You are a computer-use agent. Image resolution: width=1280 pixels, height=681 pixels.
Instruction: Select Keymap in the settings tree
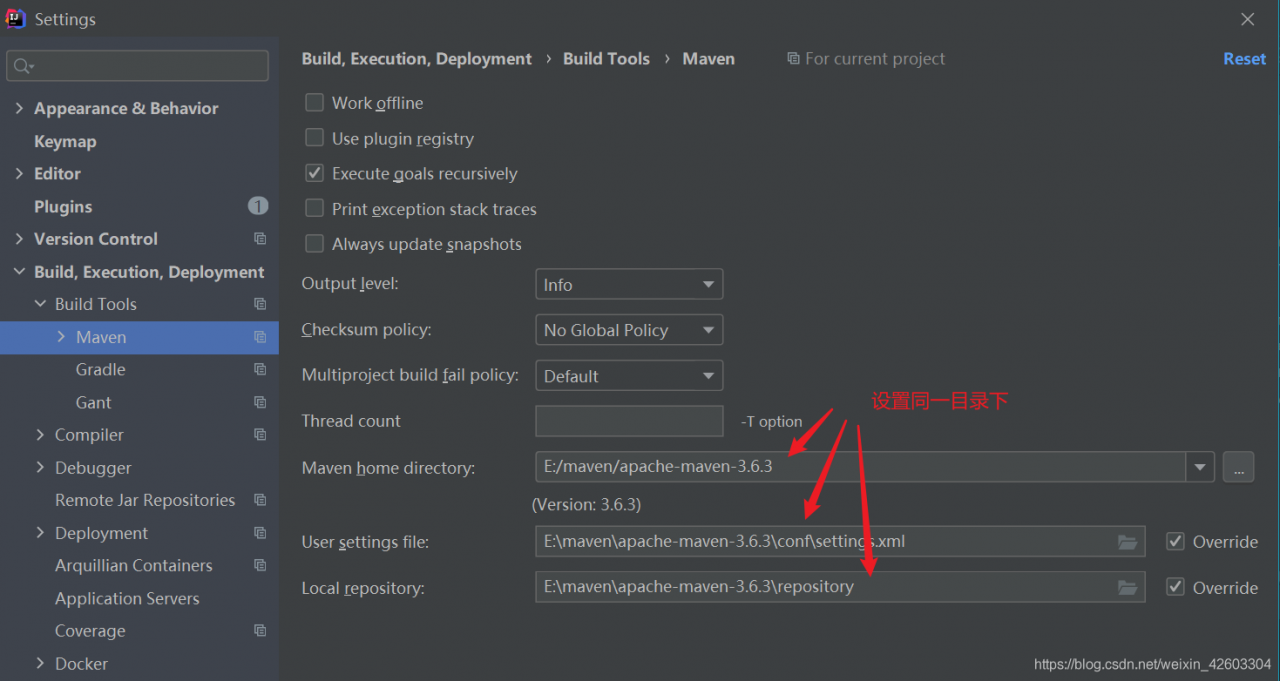point(65,141)
